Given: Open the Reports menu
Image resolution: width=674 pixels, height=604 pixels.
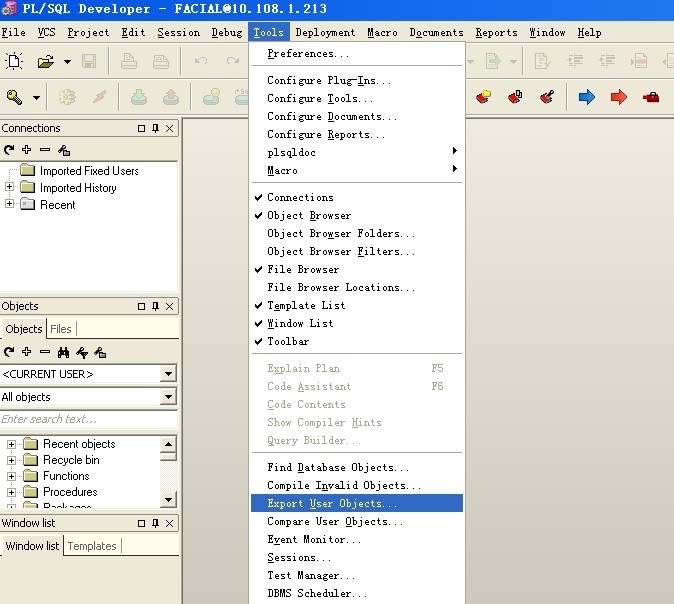Looking at the screenshot, I should pos(496,33).
